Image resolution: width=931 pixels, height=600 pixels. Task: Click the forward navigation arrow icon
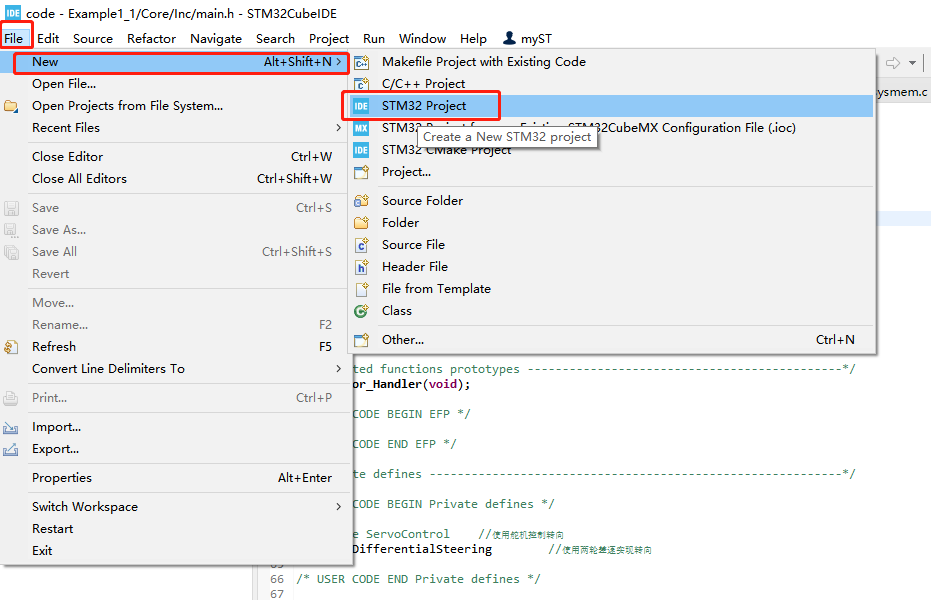[892, 63]
